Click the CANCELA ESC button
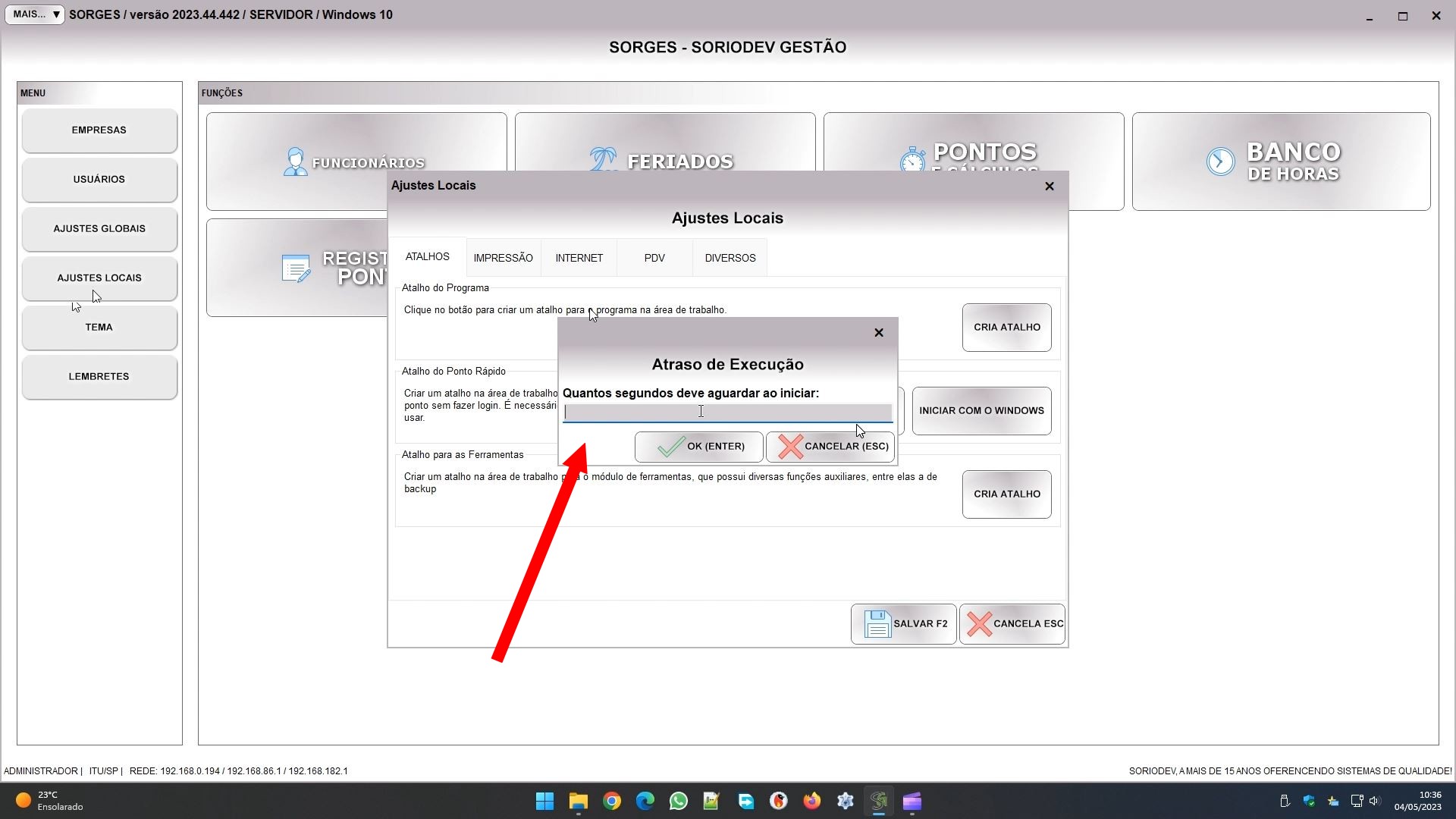 point(1012,624)
